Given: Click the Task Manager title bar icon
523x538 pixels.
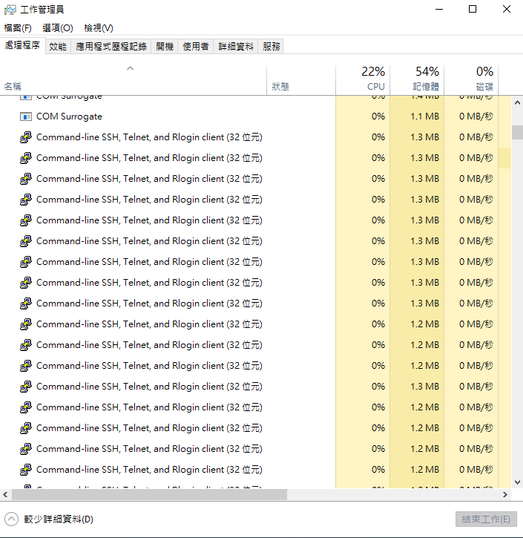Looking at the screenshot, I should click(10, 10).
